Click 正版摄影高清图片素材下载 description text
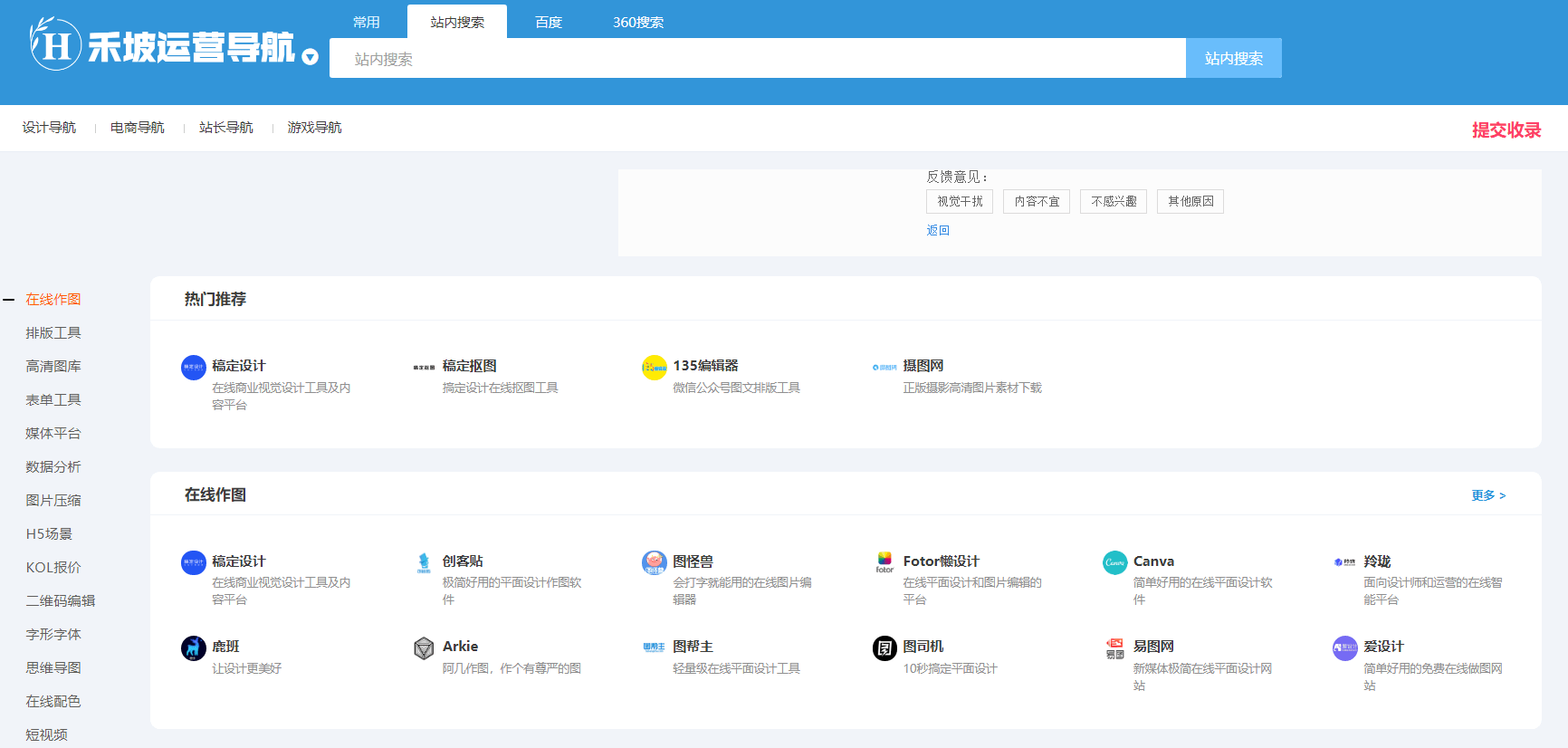1568x748 pixels. [x=973, y=388]
